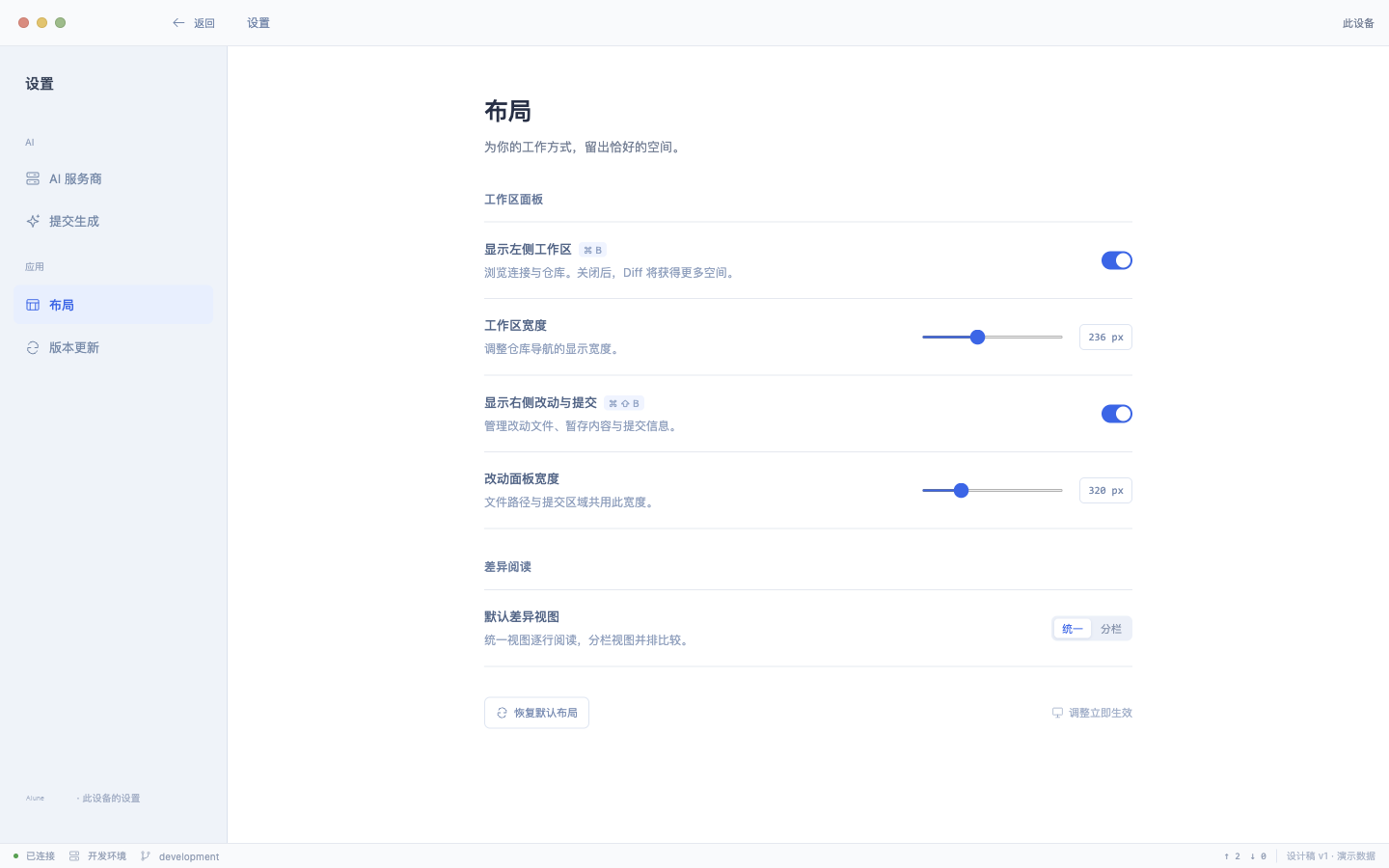Image resolution: width=1389 pixels, height=868 pixels.
Task: Click the 工作区面板 section header
Action: [x=514, y=200]
